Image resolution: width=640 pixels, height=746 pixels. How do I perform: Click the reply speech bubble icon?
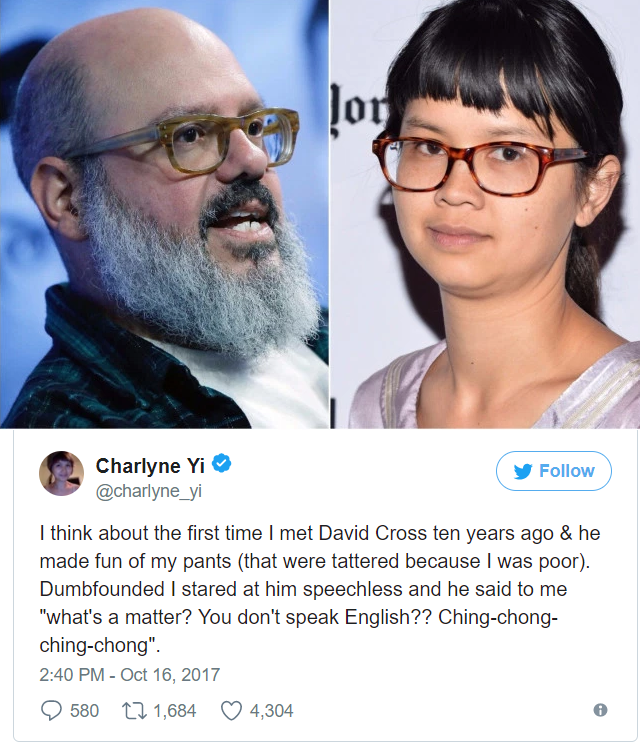51,710
